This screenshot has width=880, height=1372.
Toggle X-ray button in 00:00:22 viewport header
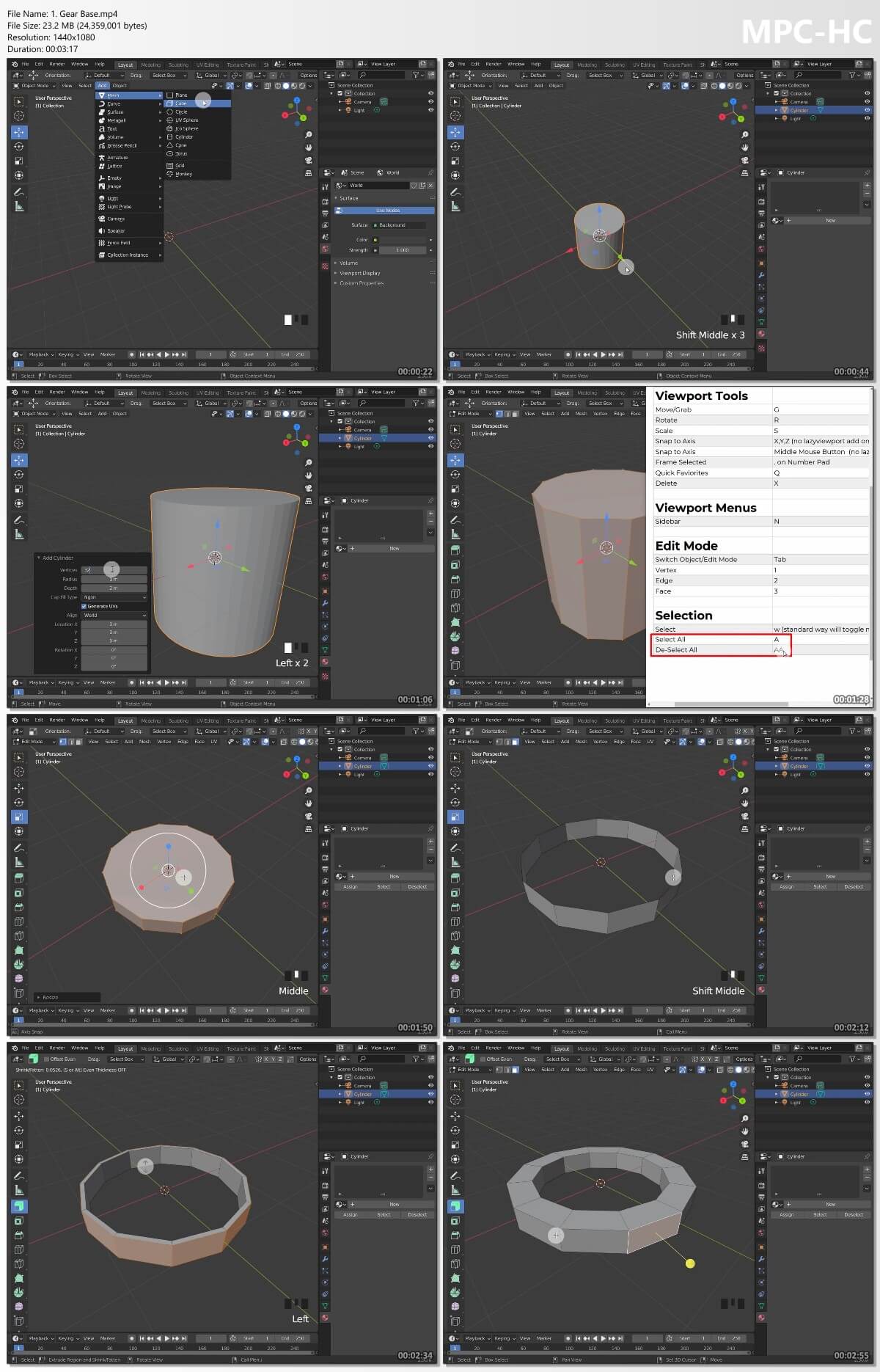click(x=268, y=86)
